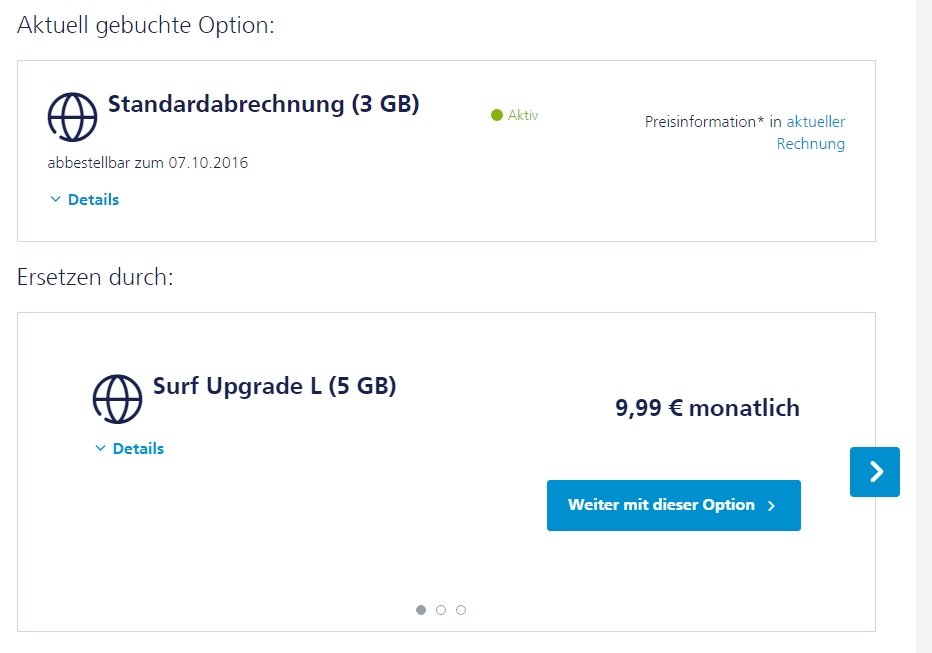Expand Details of the Surf Upgrade L option
This screenshot has height=653, width=932.
coord(138,448)
